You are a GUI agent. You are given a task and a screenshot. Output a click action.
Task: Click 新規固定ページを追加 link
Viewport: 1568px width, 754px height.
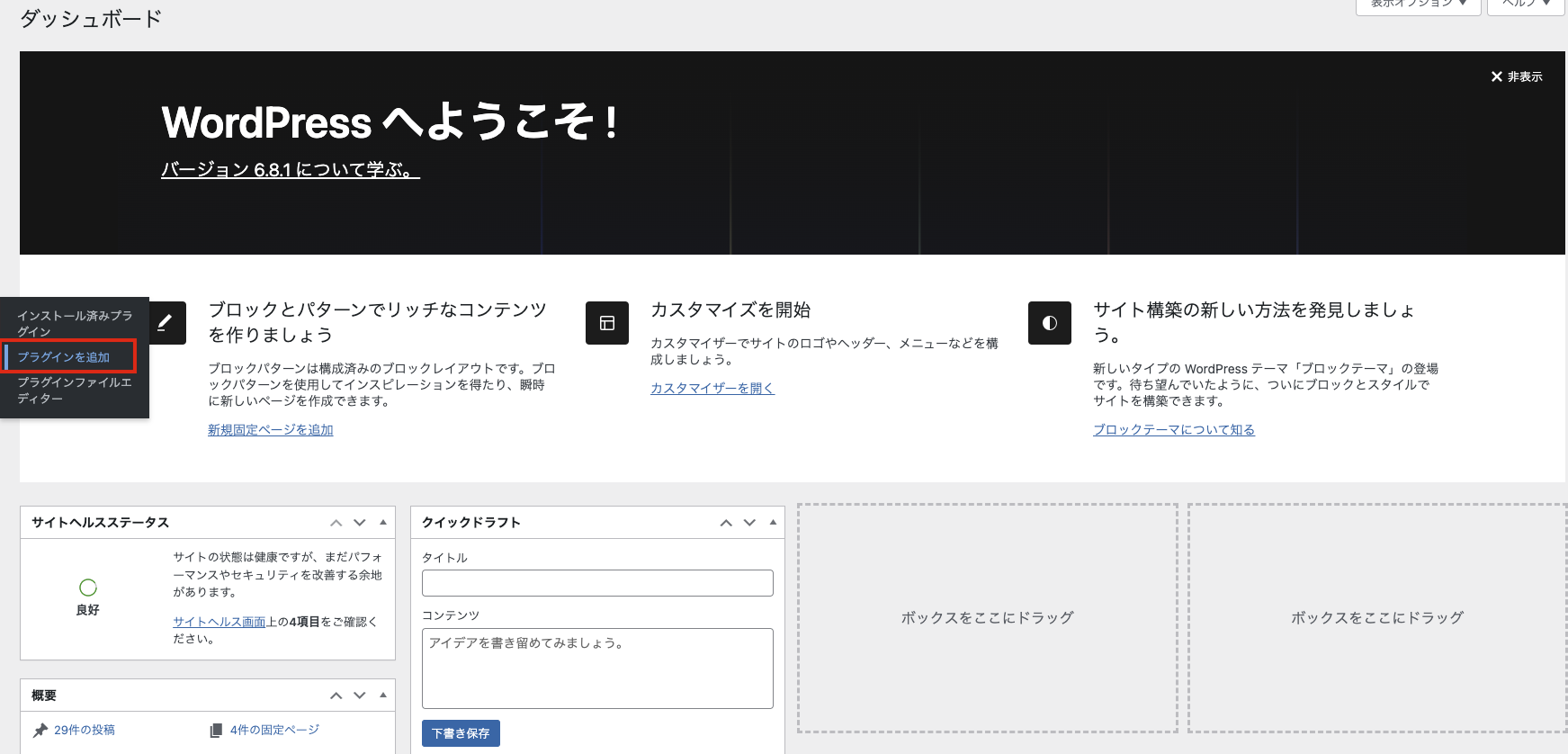(271, 430)
